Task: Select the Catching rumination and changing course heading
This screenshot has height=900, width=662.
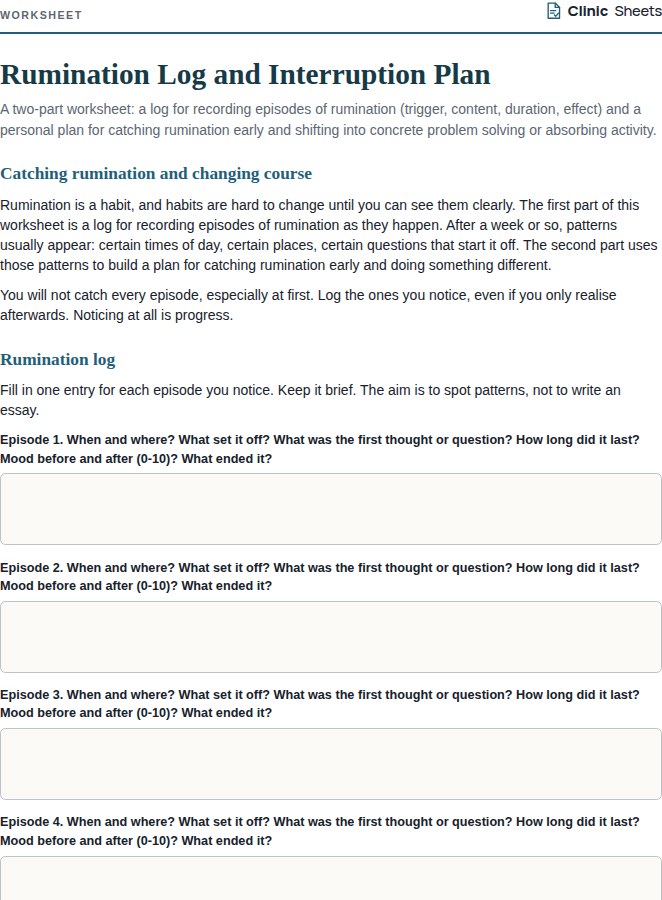Action: click(156, 173)
